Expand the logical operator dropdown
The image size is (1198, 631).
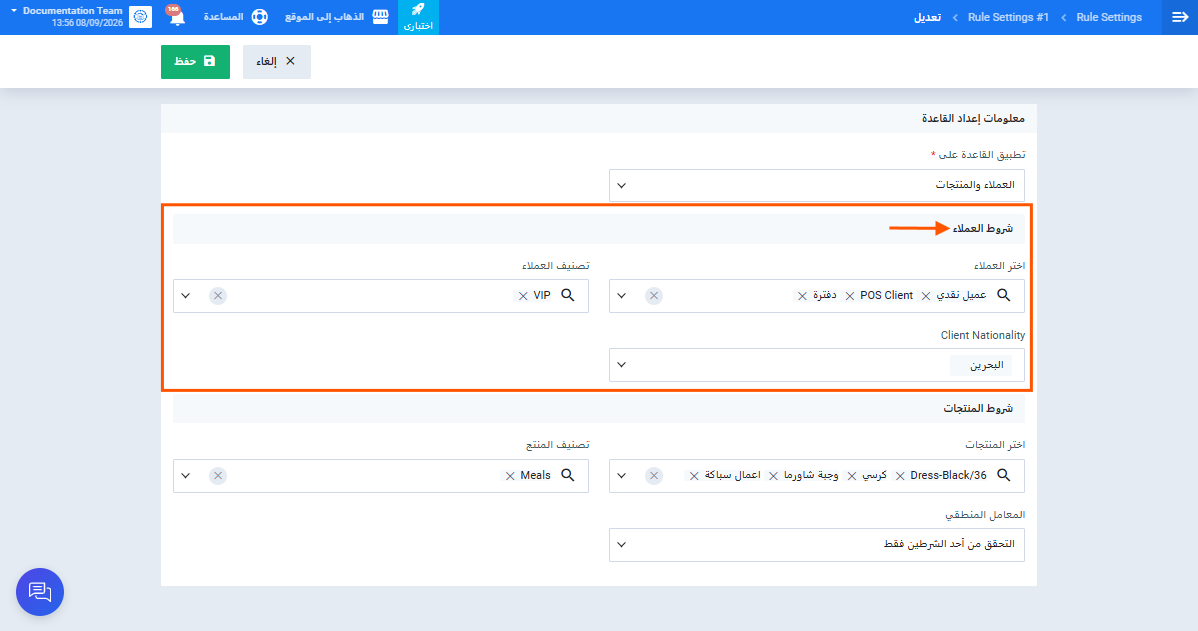pyautogui.click(x=817, y=545)
